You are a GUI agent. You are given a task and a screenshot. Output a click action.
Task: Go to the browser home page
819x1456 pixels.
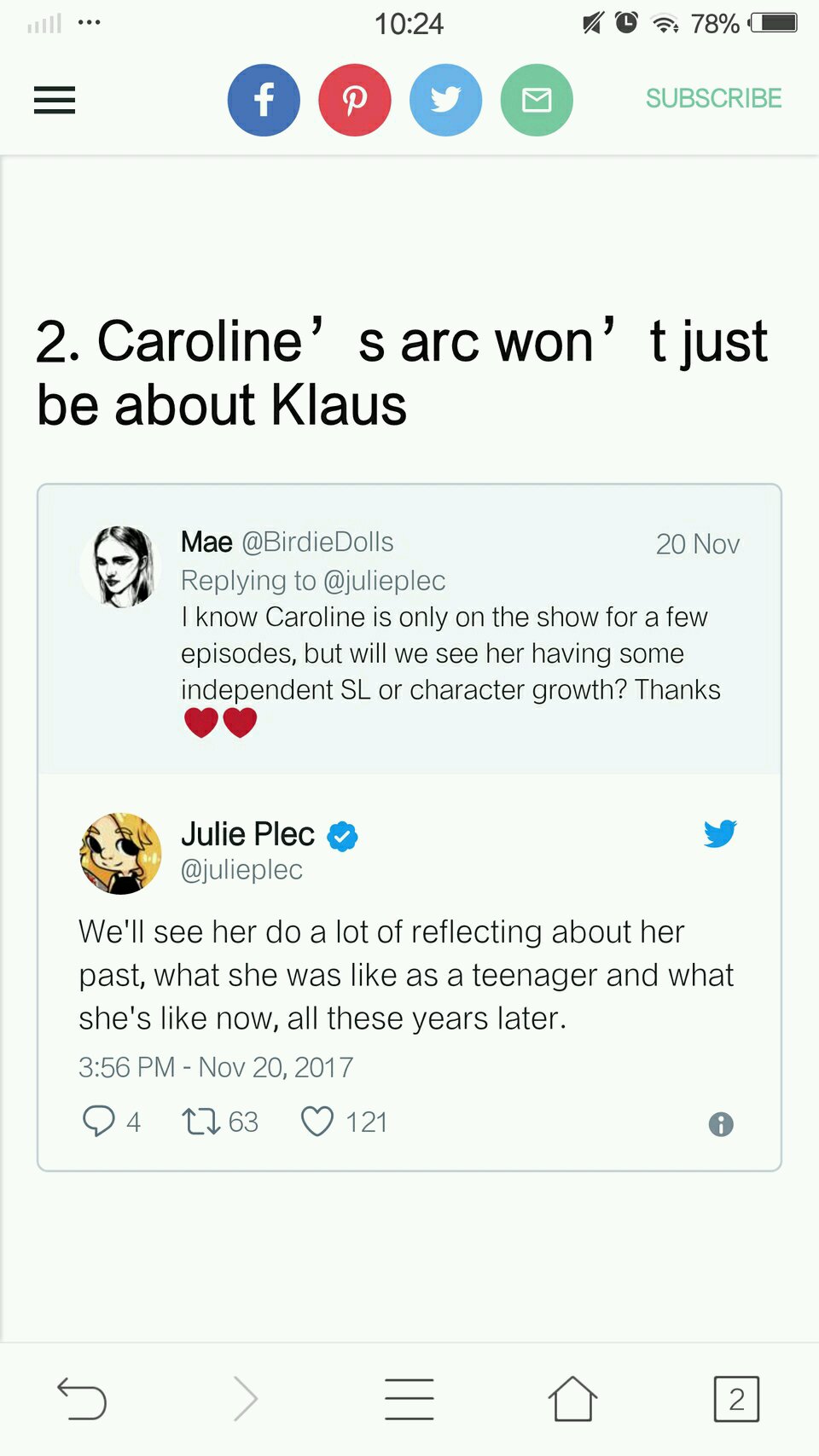point(572,1399)
